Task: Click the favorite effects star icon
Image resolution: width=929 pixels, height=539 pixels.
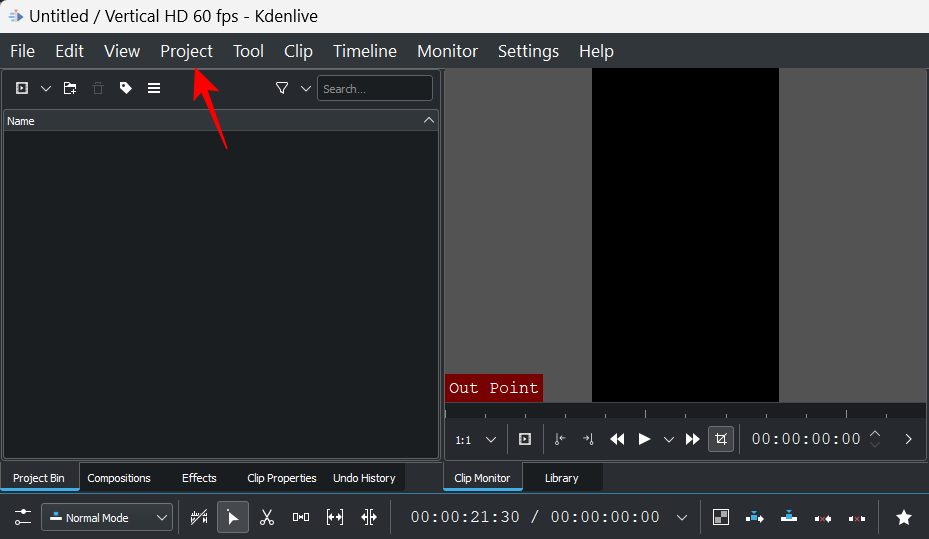Action: click(904, 517)
